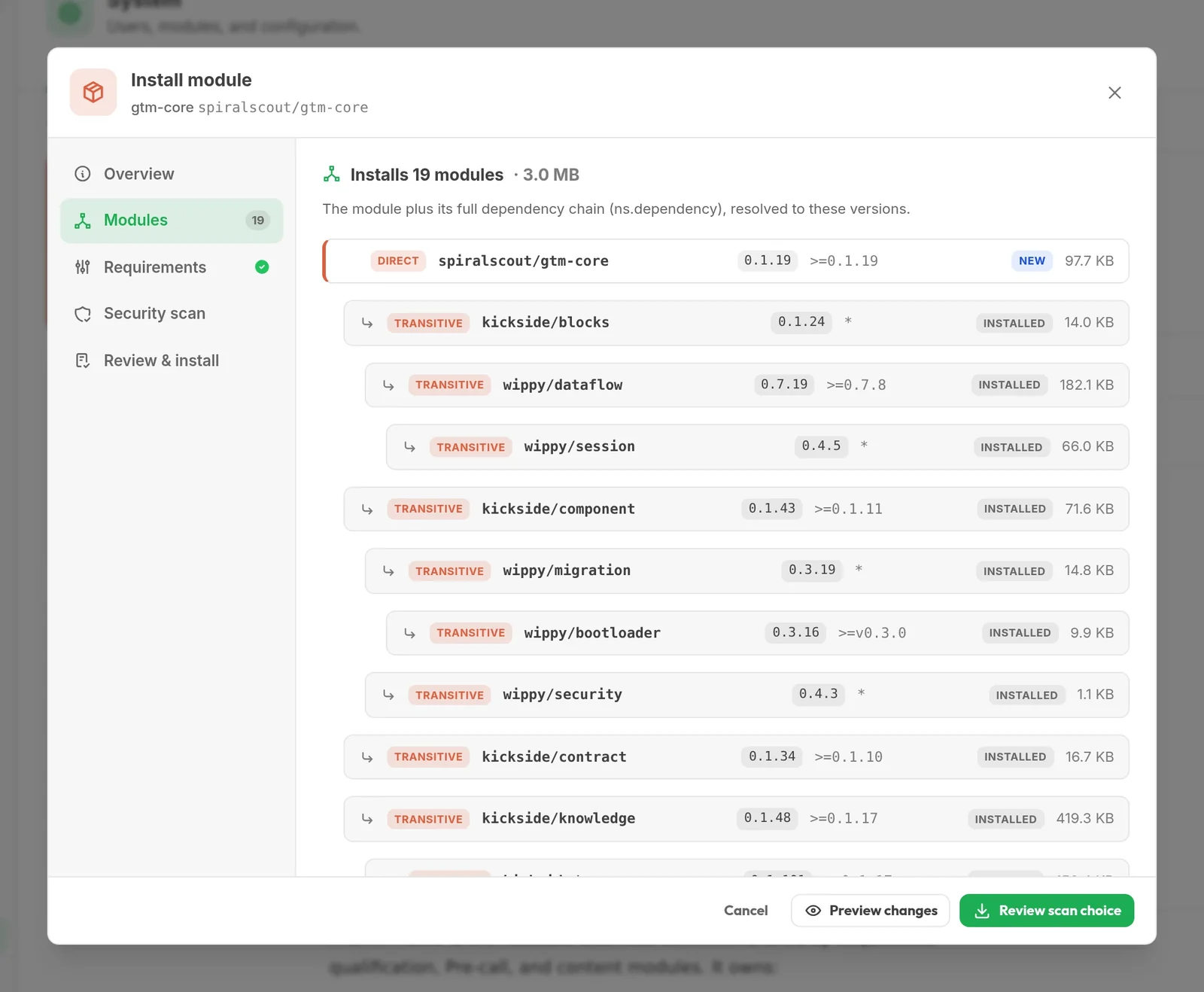The width and height of the screenshot is (1204, 992).
Task: Click the 419.3 KB size of kickside/knowledge
Action: 1085,818
